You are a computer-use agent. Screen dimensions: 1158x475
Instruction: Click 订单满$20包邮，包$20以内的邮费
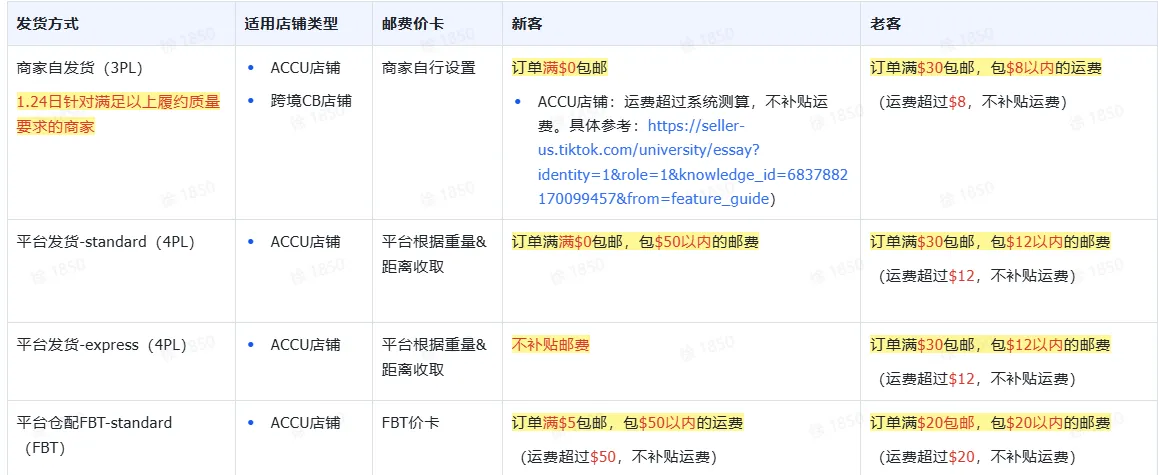(x=990, y=423)
